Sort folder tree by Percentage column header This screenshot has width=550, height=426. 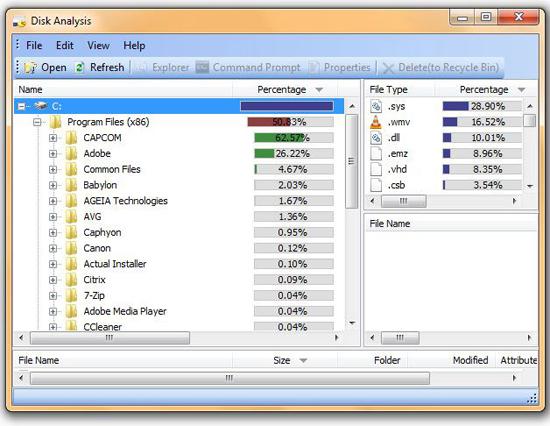click(x=285, y=90)
